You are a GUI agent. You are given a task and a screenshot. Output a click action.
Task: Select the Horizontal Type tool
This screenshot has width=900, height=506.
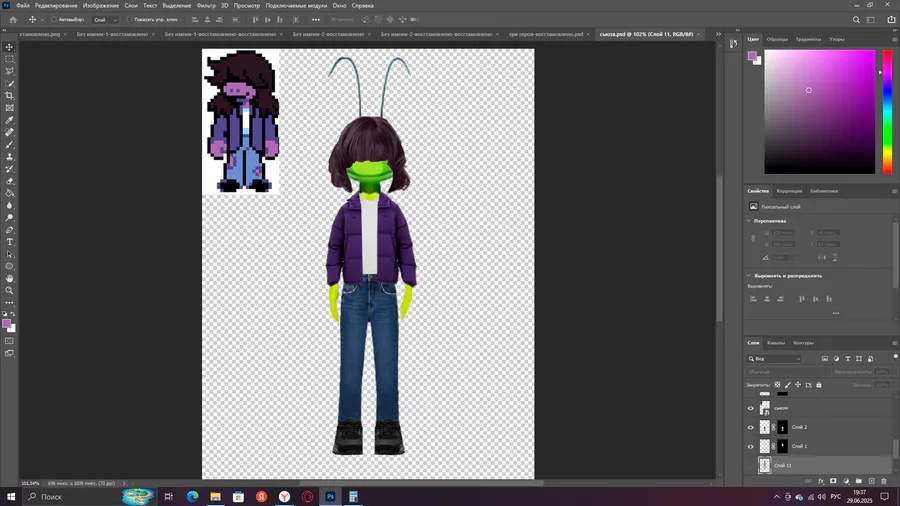click(x=9, y=242)
